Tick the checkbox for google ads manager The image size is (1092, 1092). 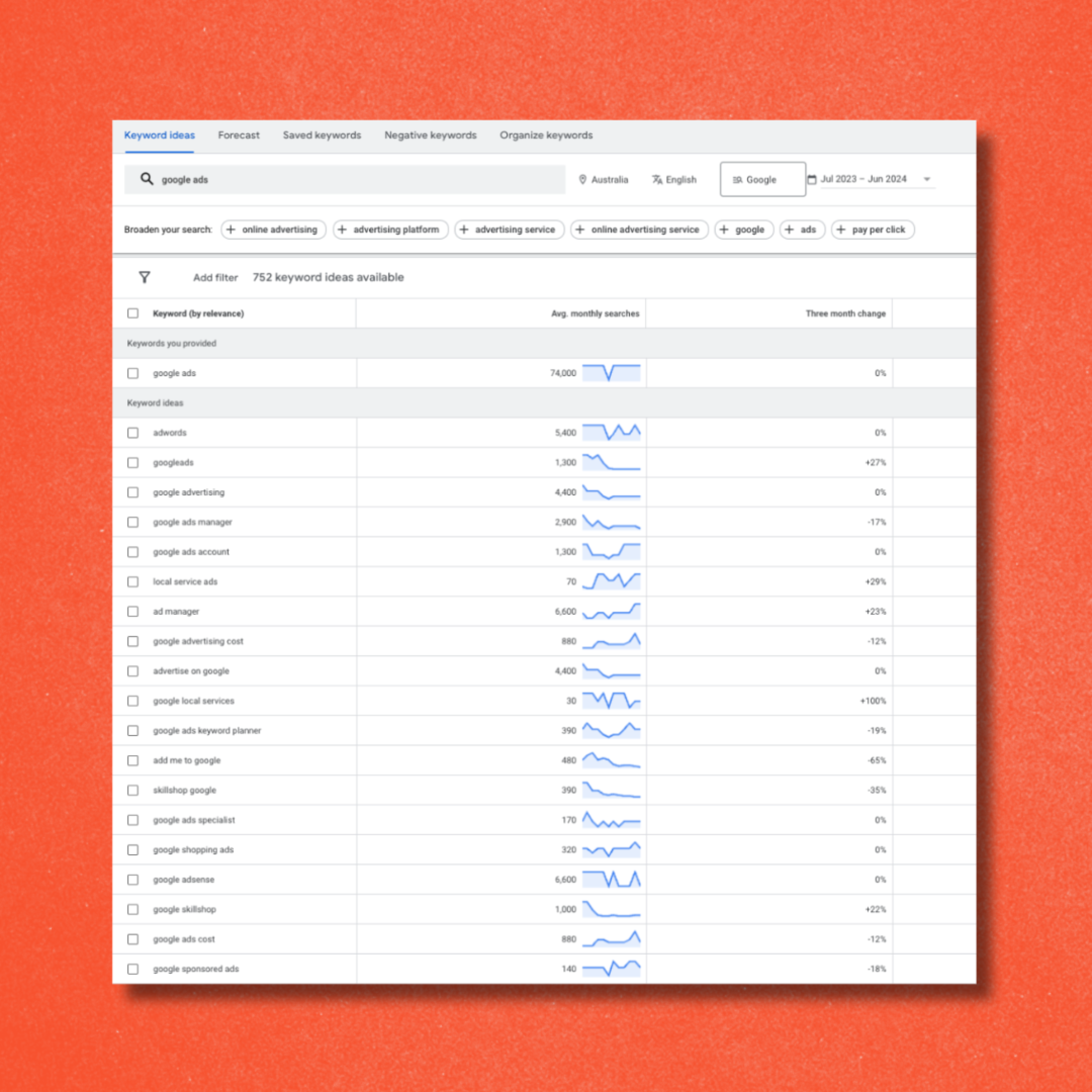(x=133, y=522)
